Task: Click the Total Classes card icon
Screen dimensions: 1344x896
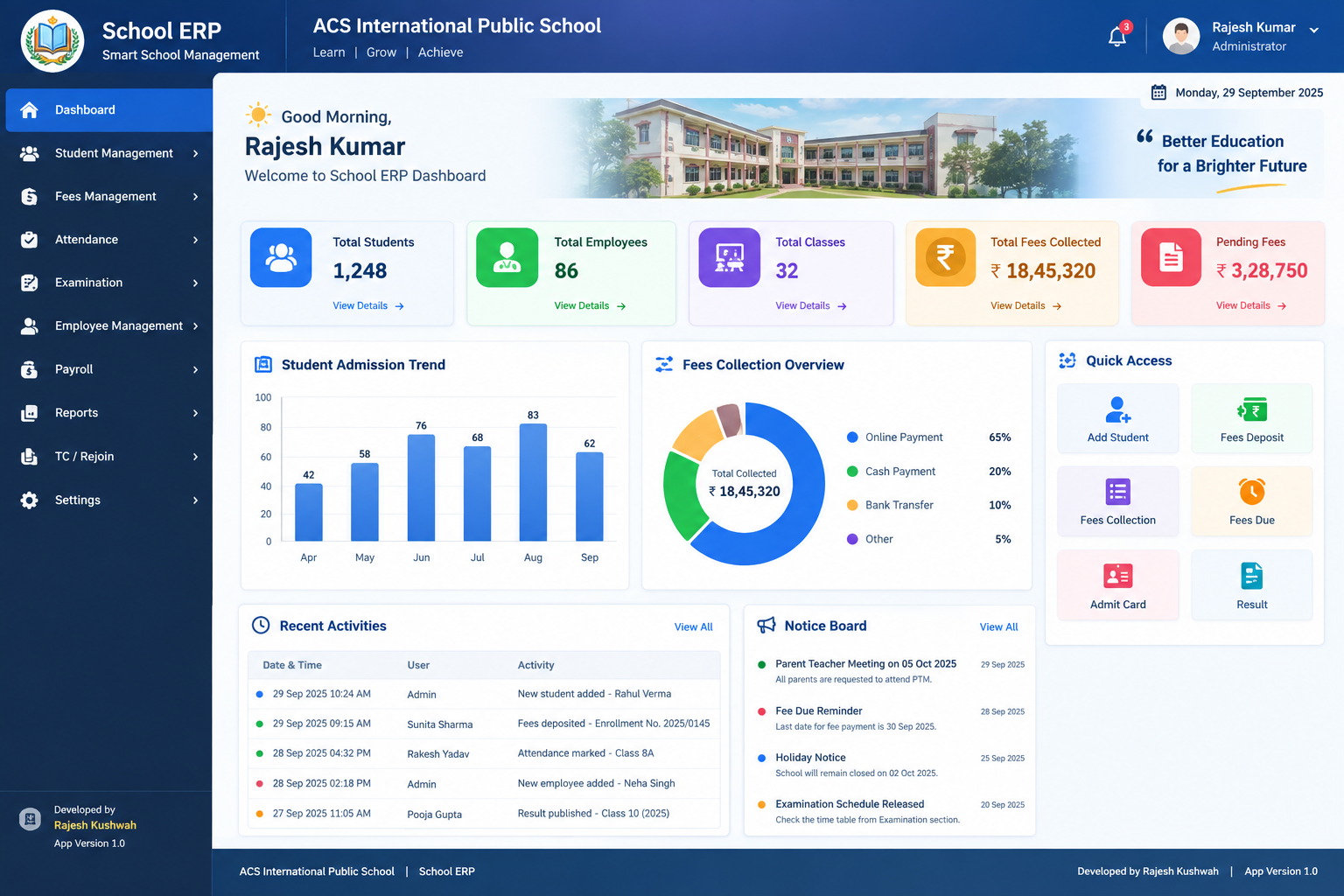Action: (x=729, y=257)
